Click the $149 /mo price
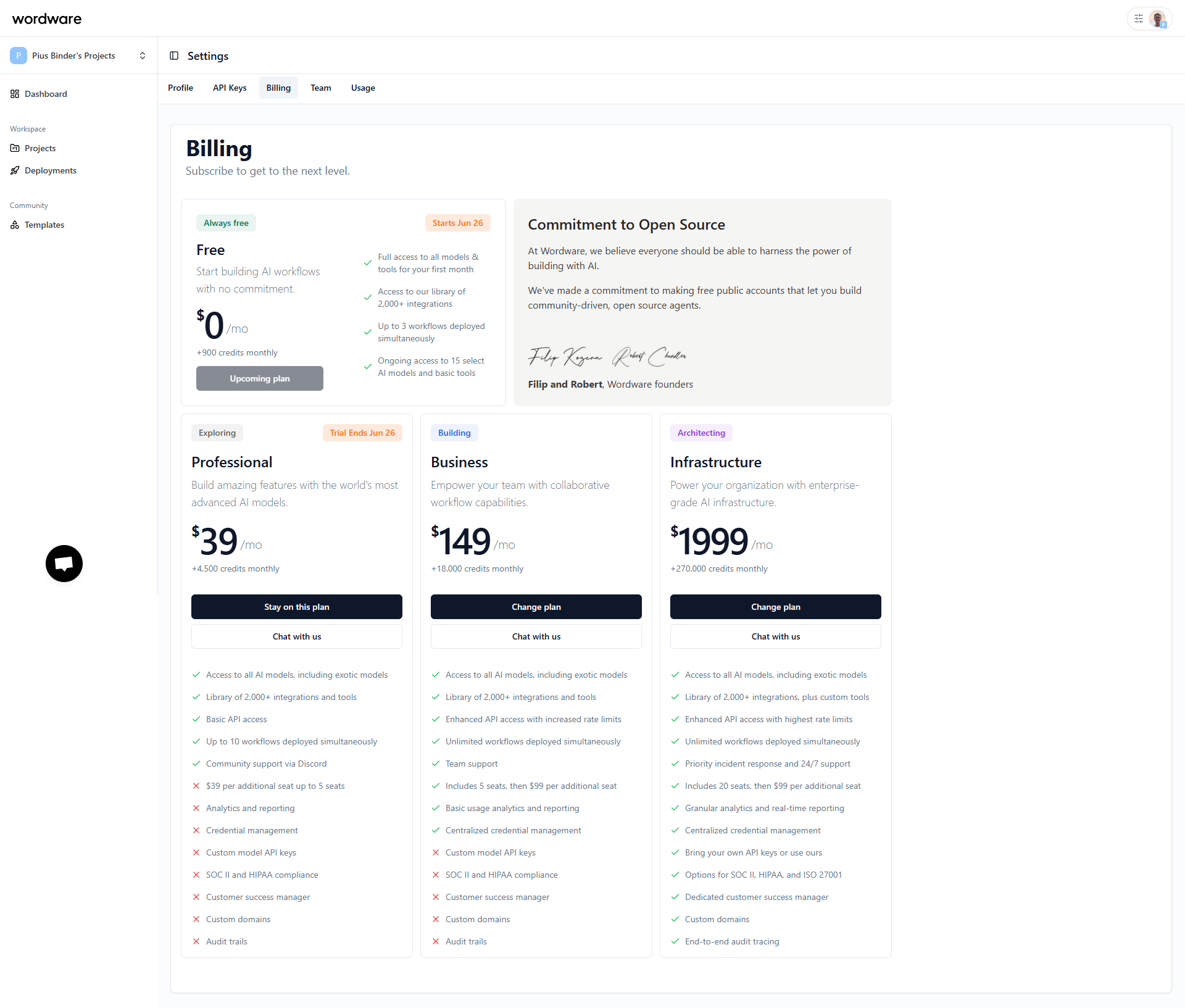This screenshot has height=1008, width=1185. (473, 541)
